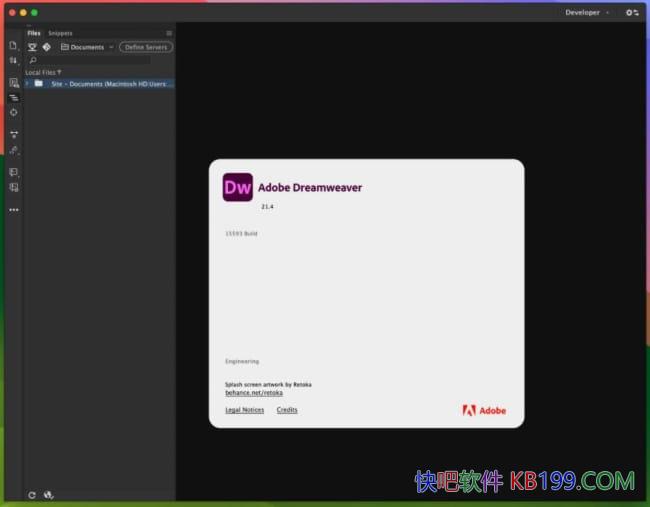Select the Files tab
Viewport: 650px width, 507px height.
point(34,33)
